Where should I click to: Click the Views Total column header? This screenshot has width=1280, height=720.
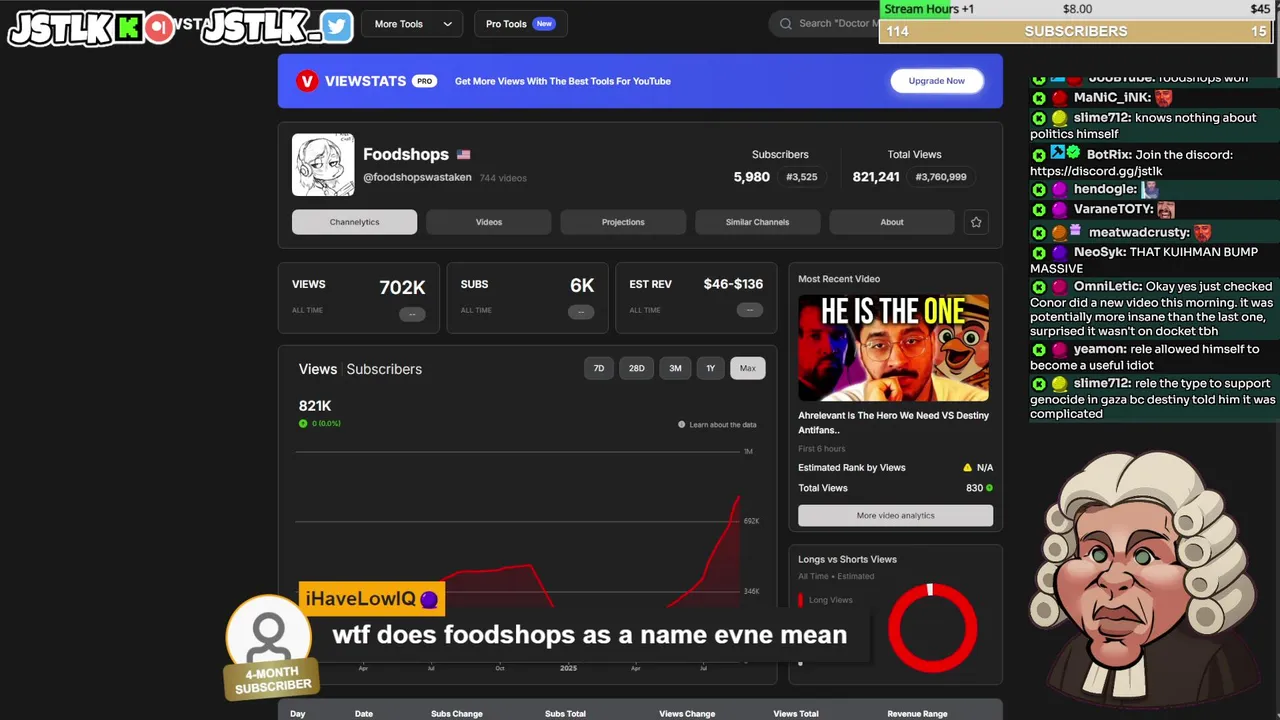tap(796, 714)
